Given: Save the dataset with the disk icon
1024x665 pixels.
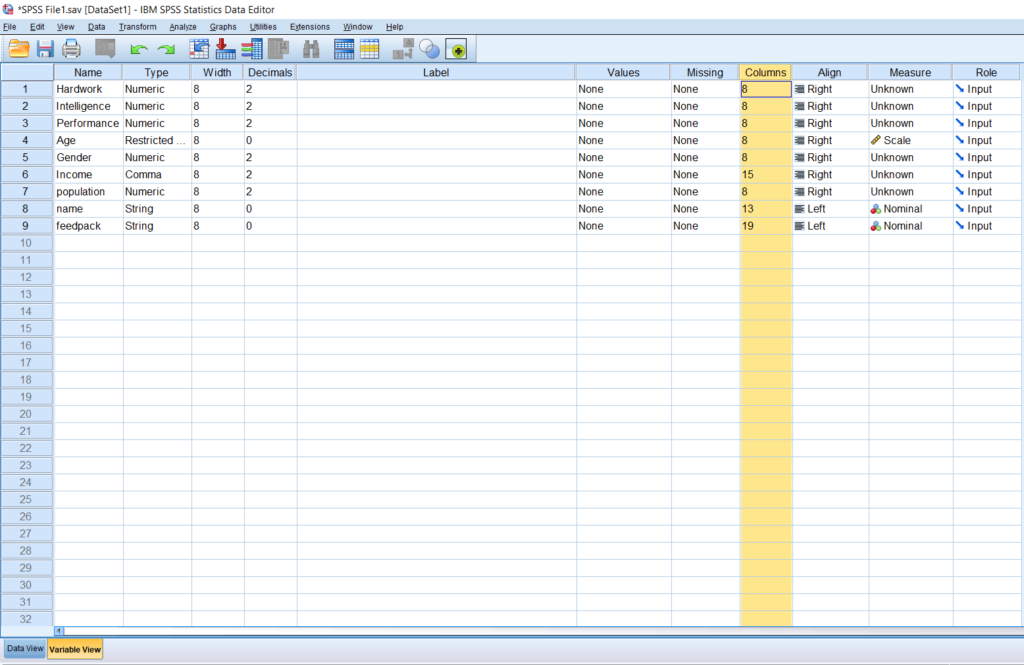Looking at the screenshot, I should click(44, 48).
